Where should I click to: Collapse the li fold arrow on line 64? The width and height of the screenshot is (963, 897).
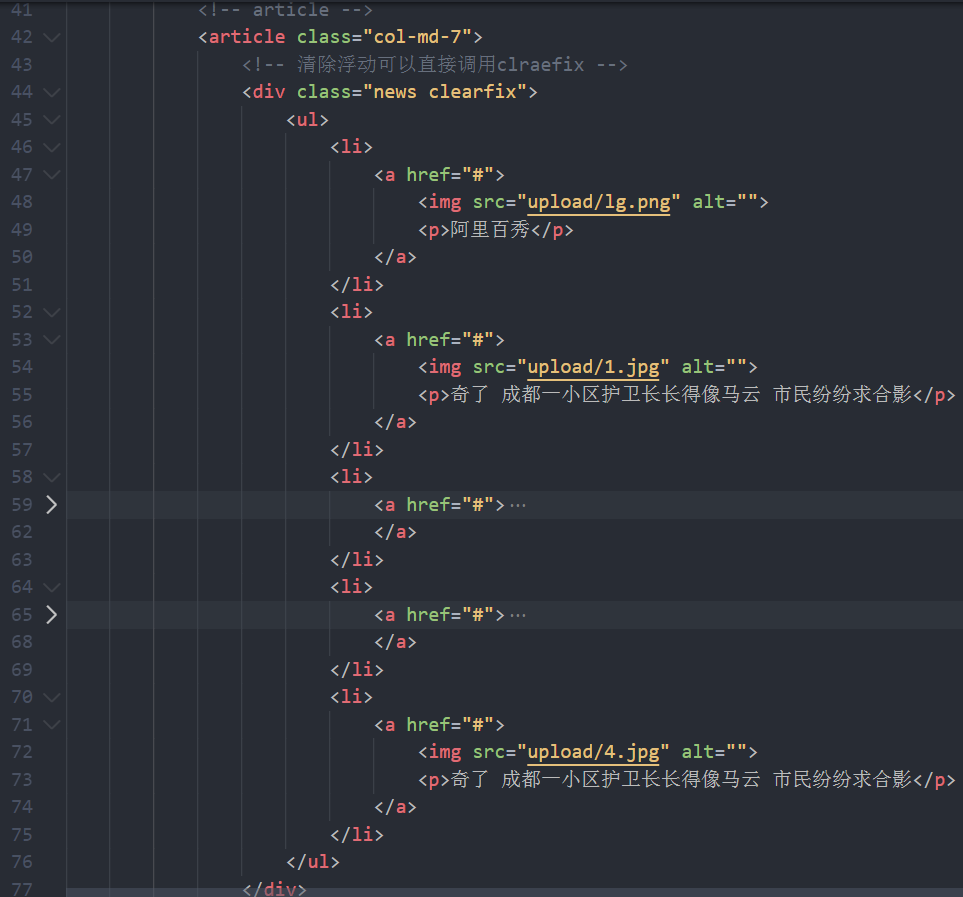coord(52,588)
